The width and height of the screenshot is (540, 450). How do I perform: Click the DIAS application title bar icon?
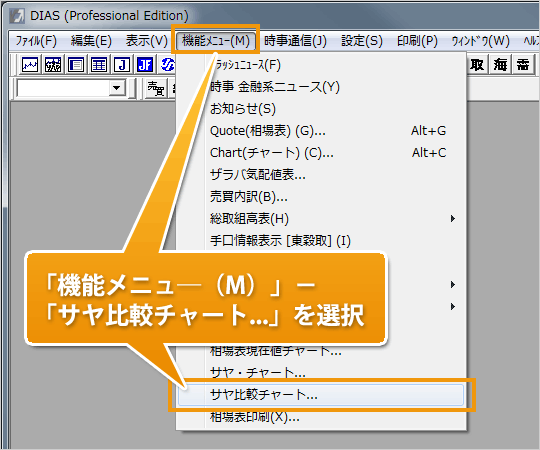tap(17, 16)
